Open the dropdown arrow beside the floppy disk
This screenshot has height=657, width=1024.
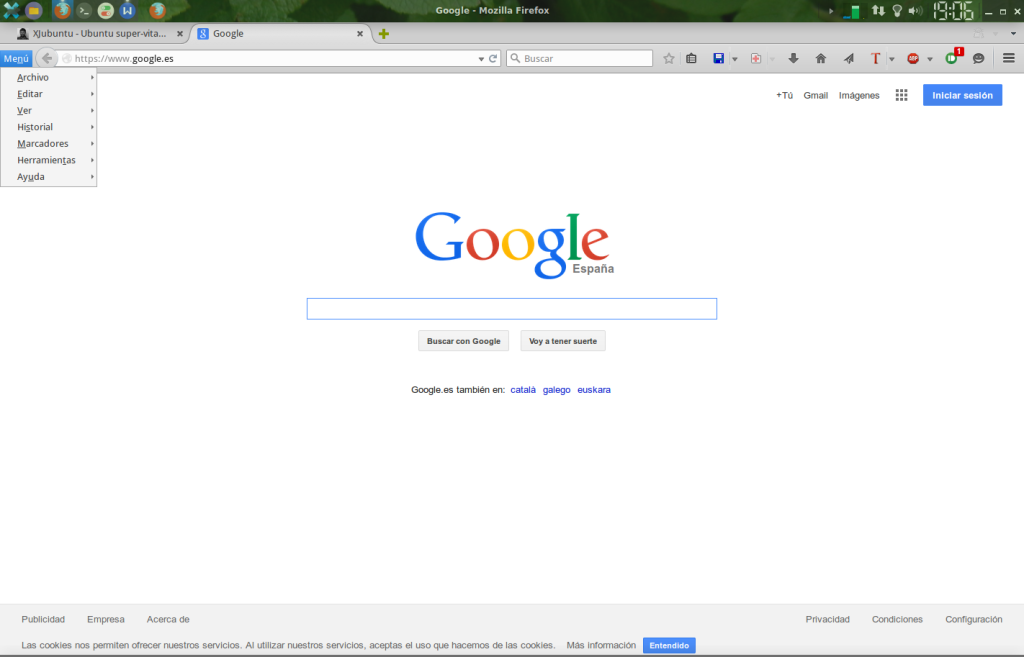point(735,59)
